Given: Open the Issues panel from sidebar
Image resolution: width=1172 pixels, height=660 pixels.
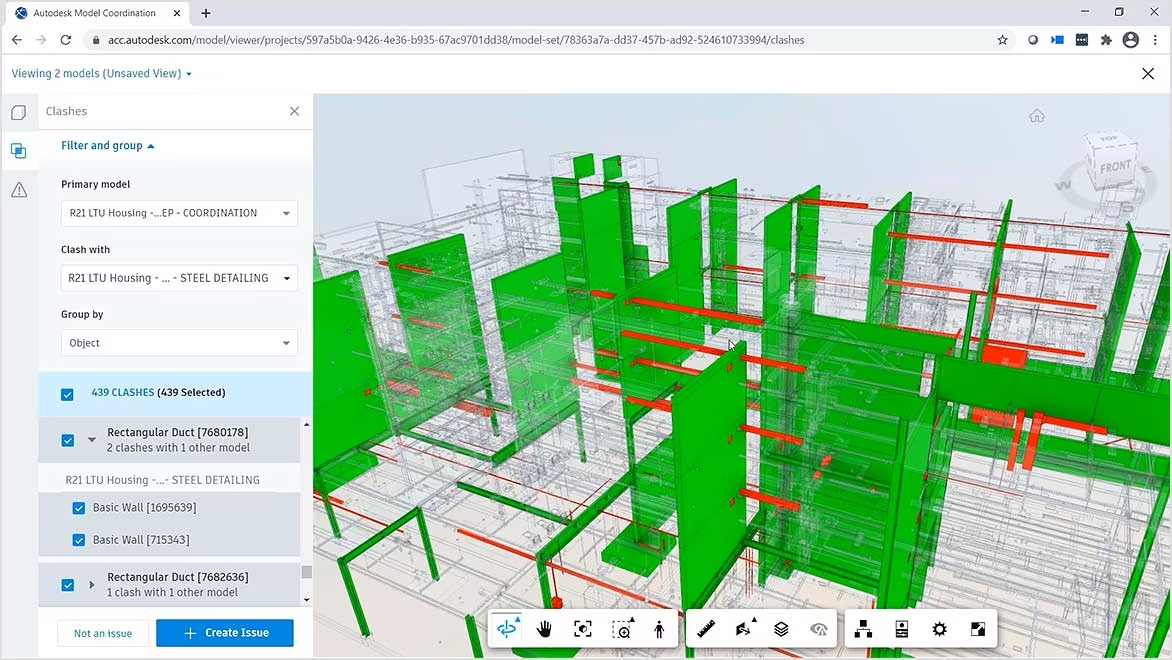Looking at the screenshot, I should [x=18, y=189].
